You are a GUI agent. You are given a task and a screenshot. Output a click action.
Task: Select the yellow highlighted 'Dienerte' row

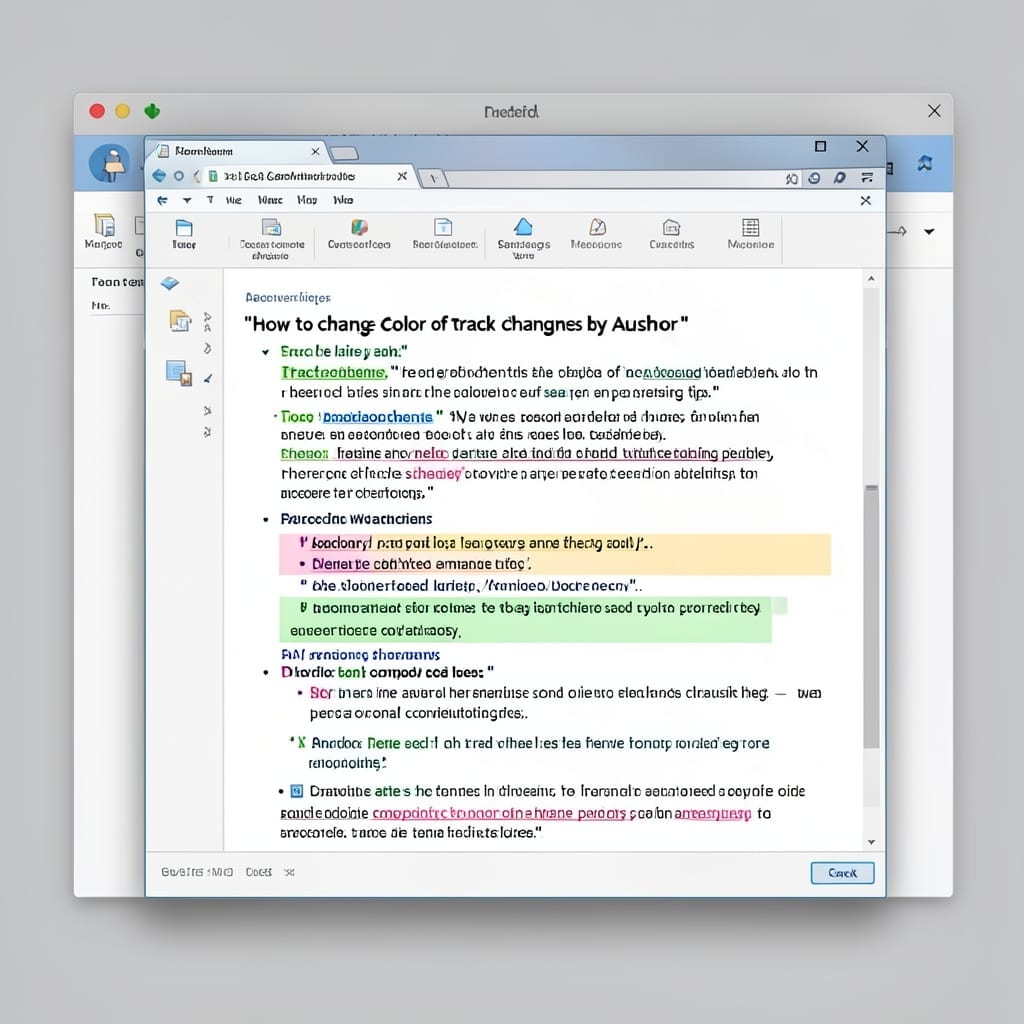(555, 564)
